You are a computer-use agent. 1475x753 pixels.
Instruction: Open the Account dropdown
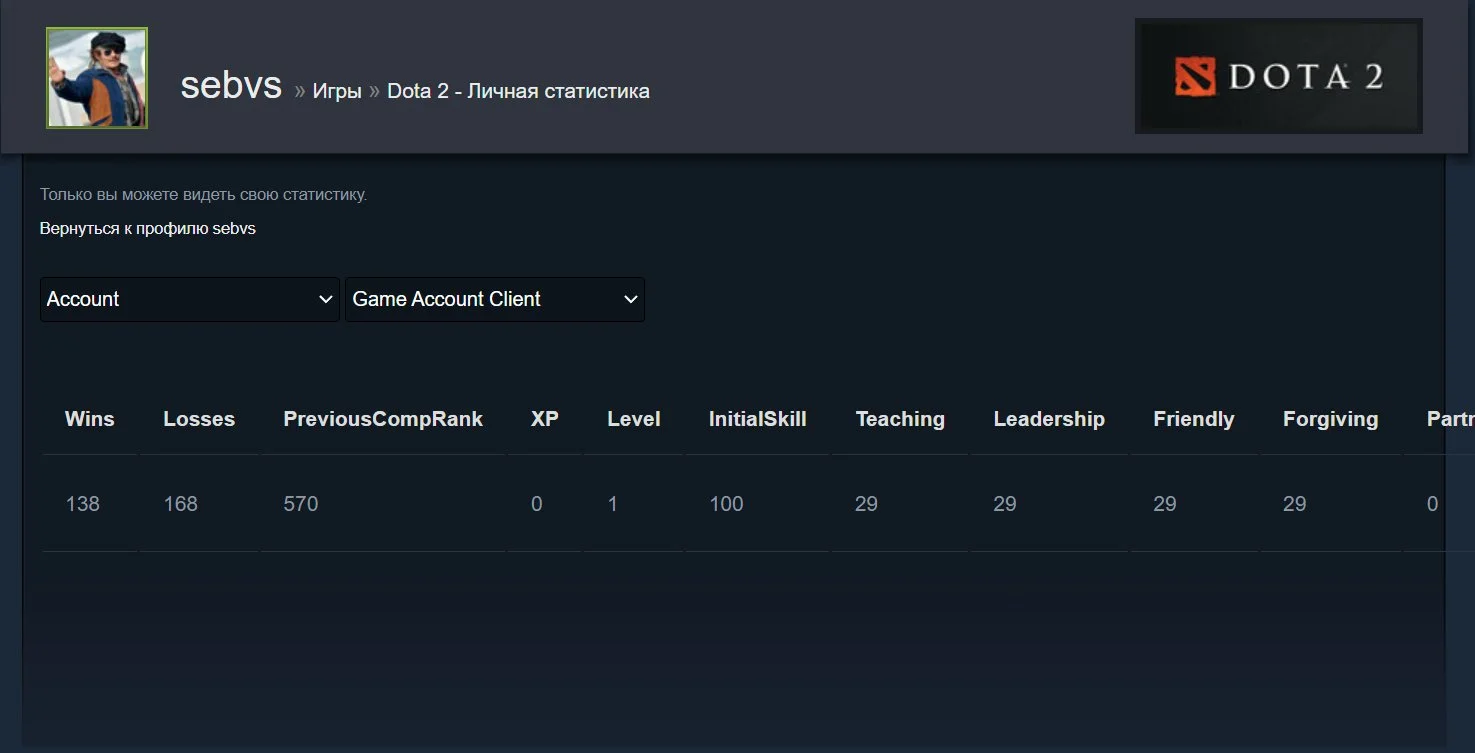click(x=190, y=299)
